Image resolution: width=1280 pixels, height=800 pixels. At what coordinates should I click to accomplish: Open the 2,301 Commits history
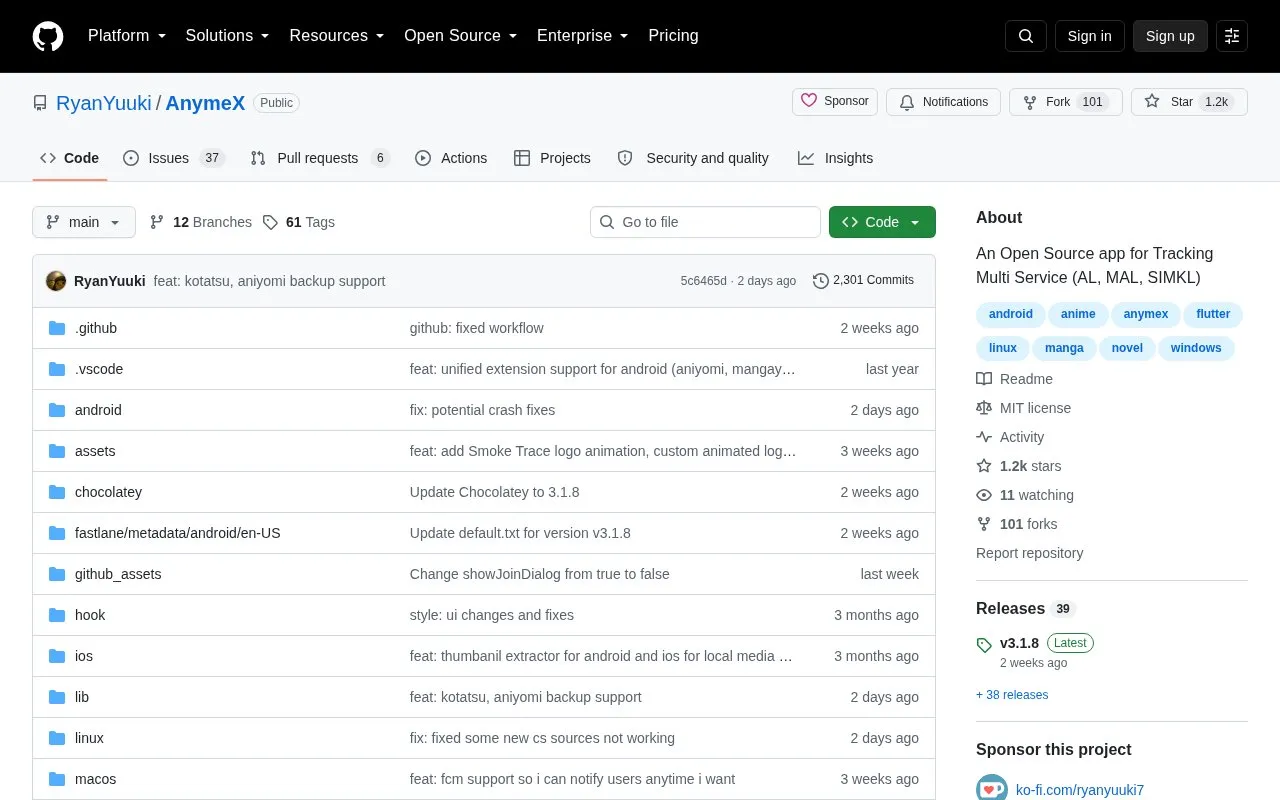point(864,281)
